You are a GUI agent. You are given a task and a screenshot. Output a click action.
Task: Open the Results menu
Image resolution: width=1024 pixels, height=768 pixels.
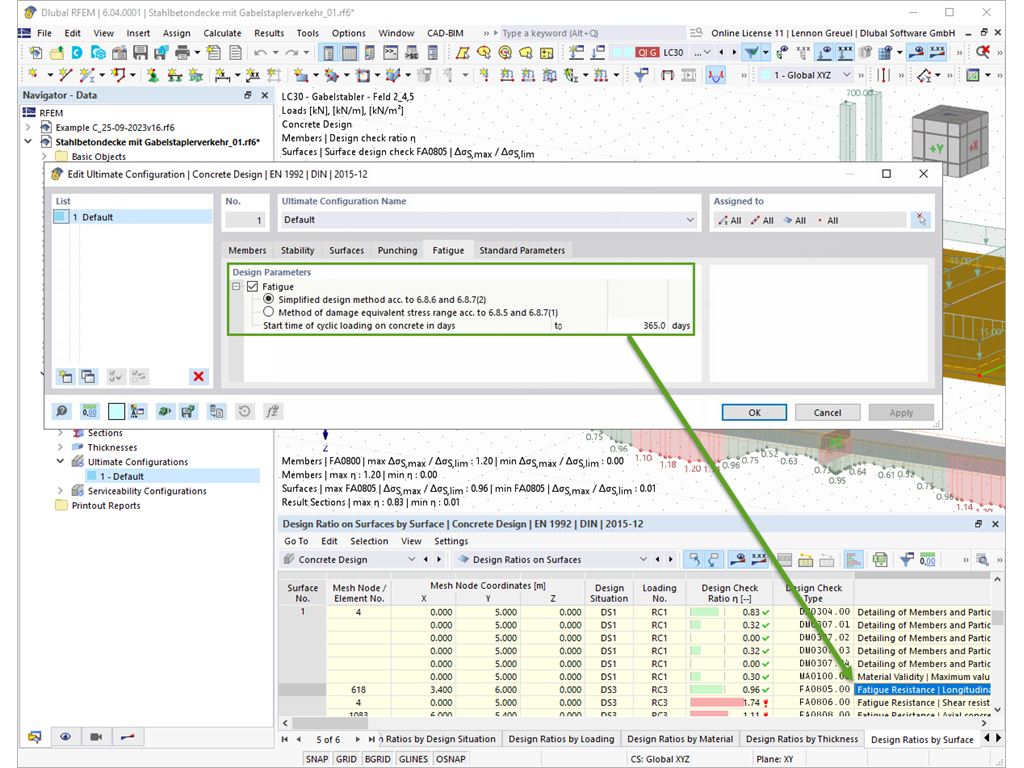click(x=269, y=33)
